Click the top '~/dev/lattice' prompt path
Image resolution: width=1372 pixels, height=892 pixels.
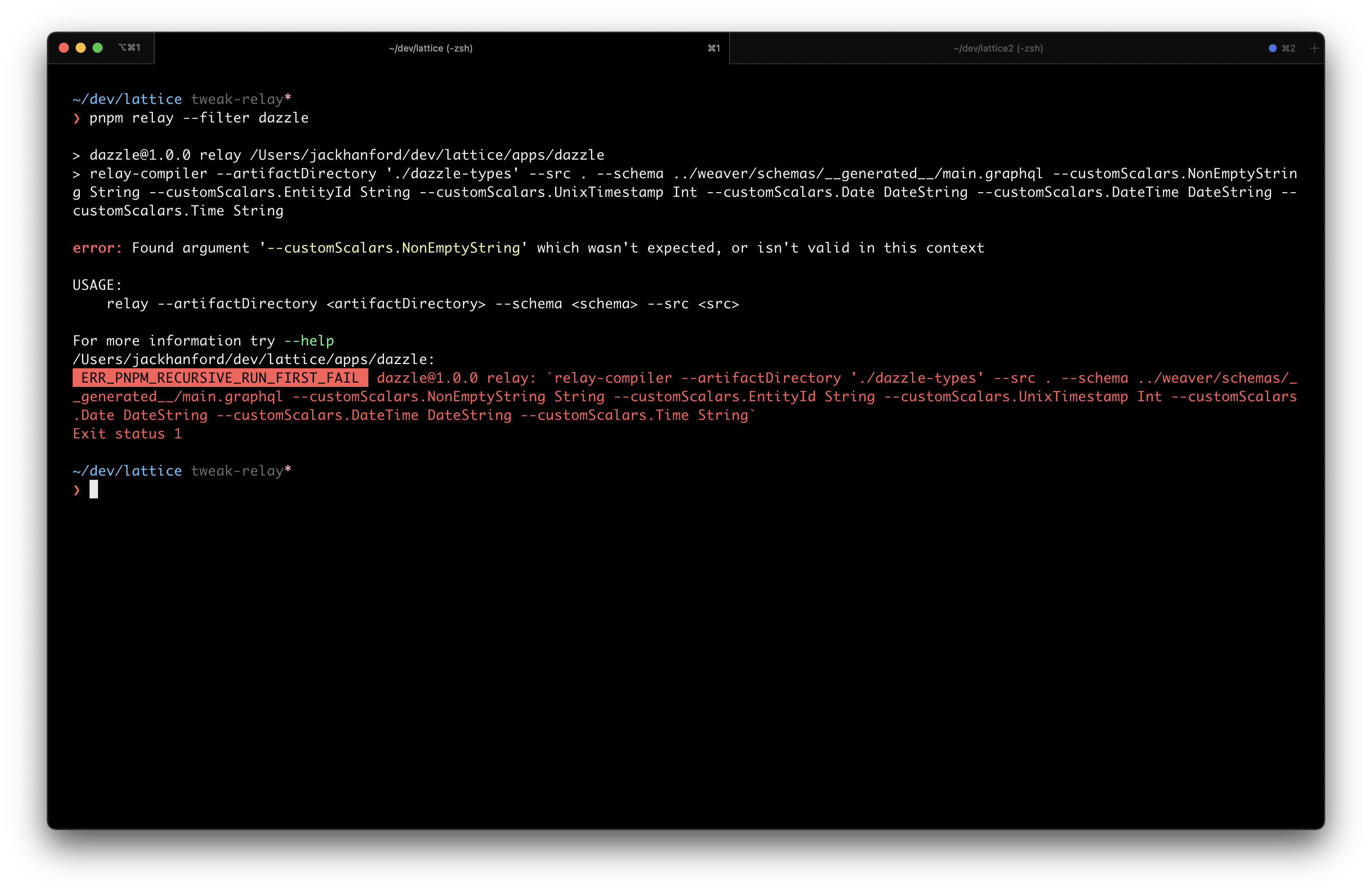(128, 99)
